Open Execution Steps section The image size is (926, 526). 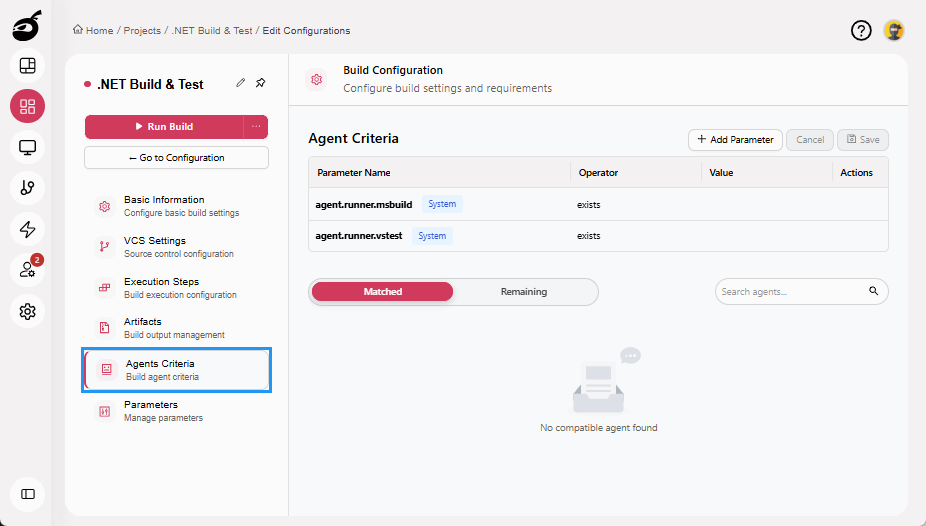click(x=177, y=287)
